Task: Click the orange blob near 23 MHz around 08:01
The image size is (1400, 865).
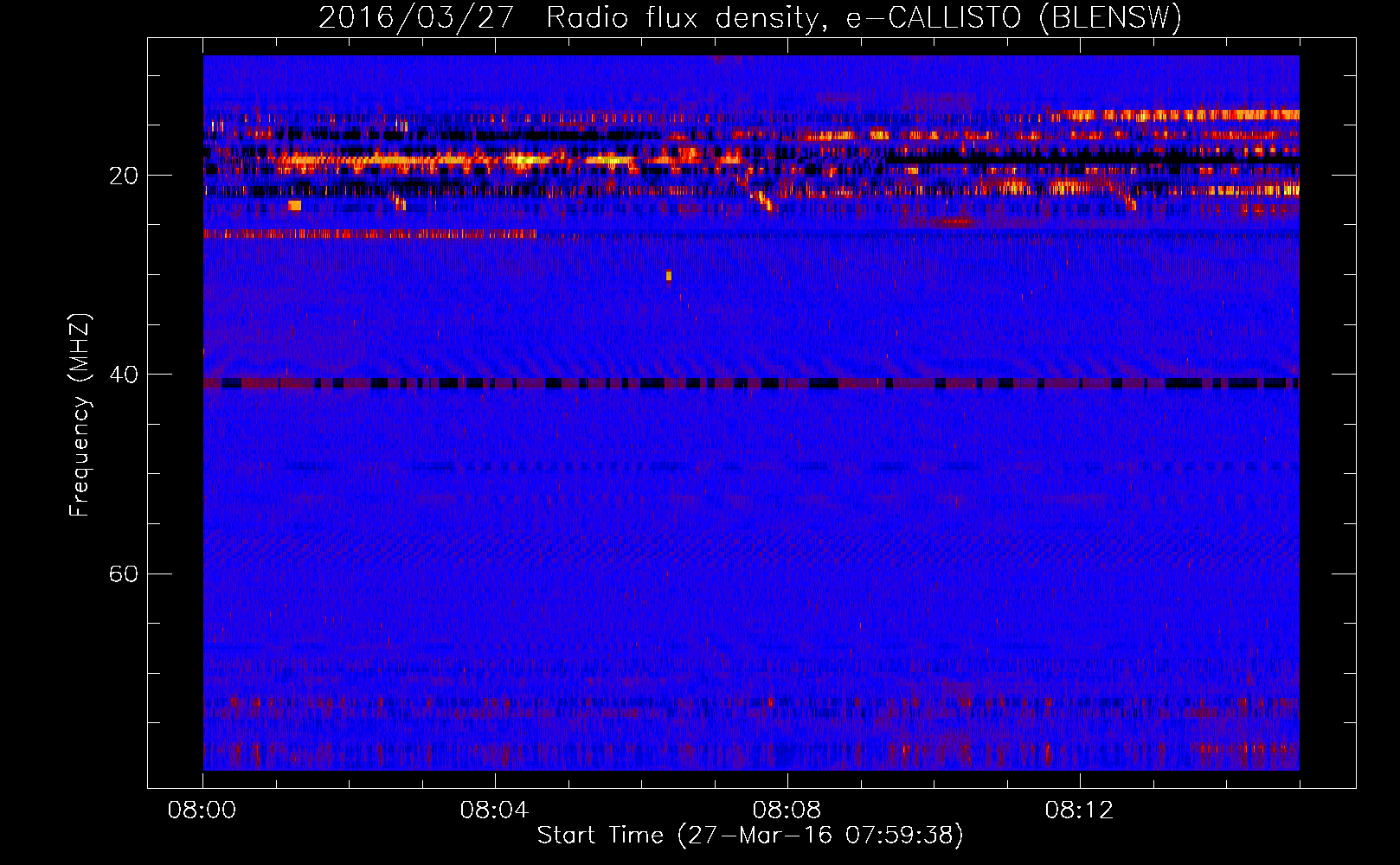Action: tap(294, 205)
